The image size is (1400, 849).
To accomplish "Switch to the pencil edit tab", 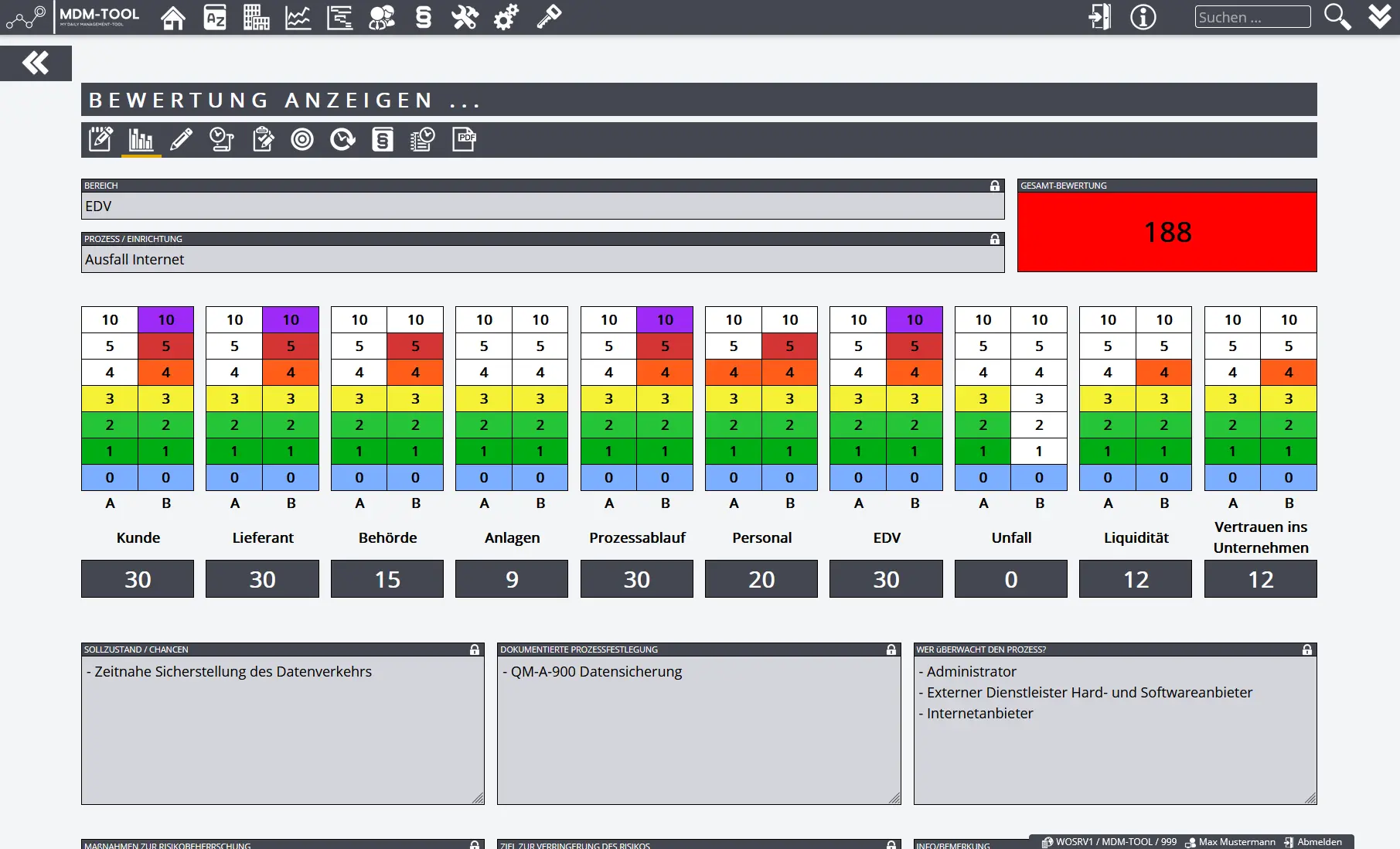I will [181, 139].
